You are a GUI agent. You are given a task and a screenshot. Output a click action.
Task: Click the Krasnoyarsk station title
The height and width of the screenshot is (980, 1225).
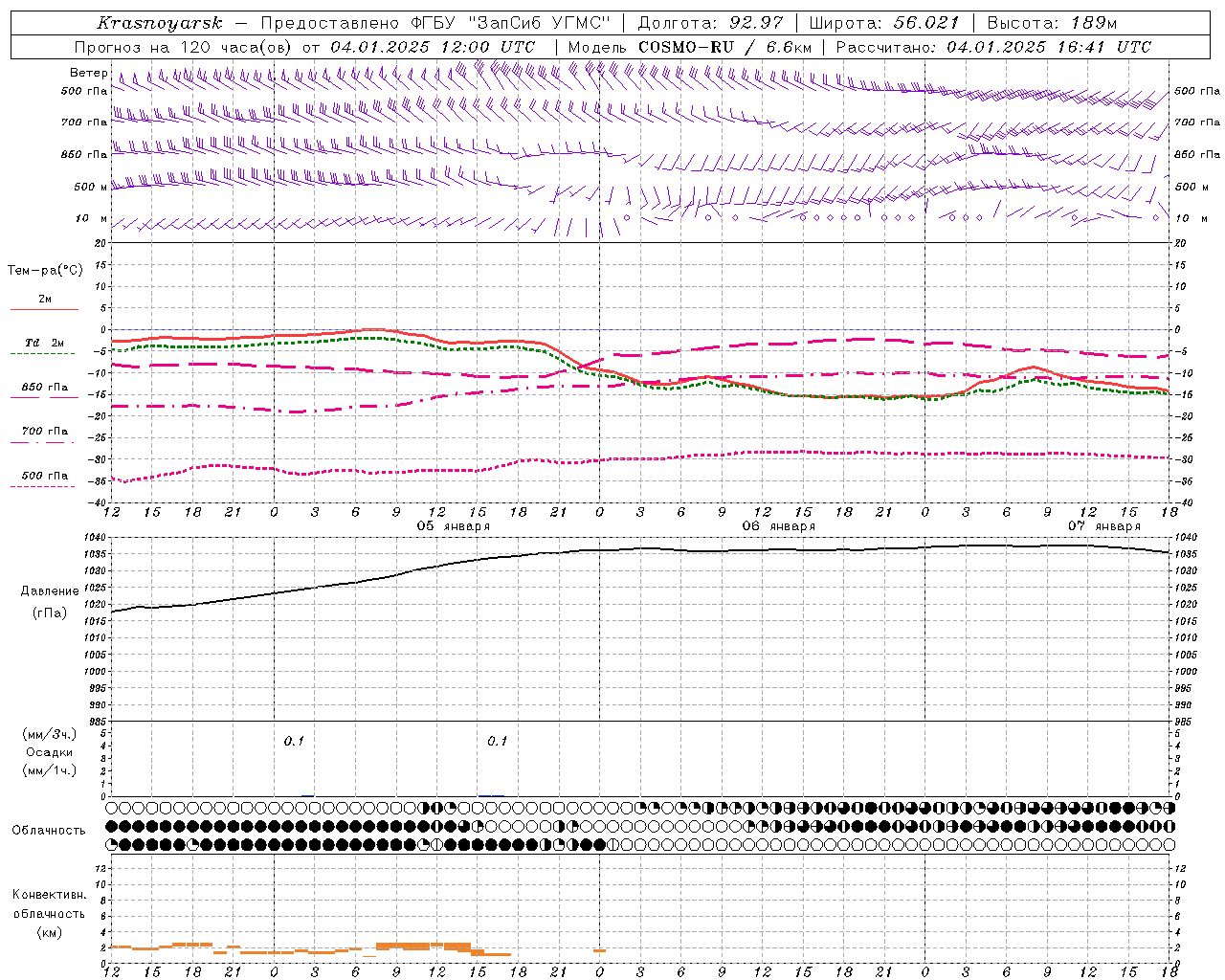coord(160,23)
